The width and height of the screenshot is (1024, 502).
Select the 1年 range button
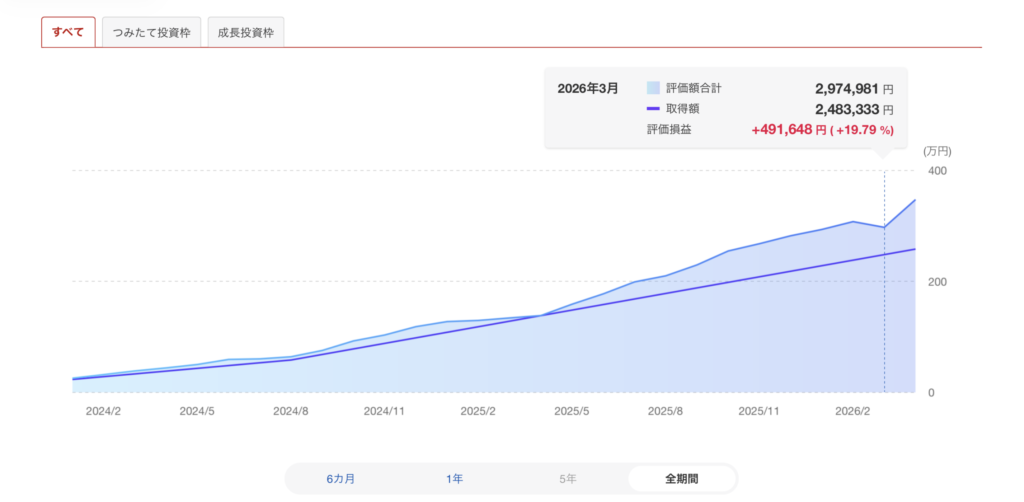(x=455, y=478)
